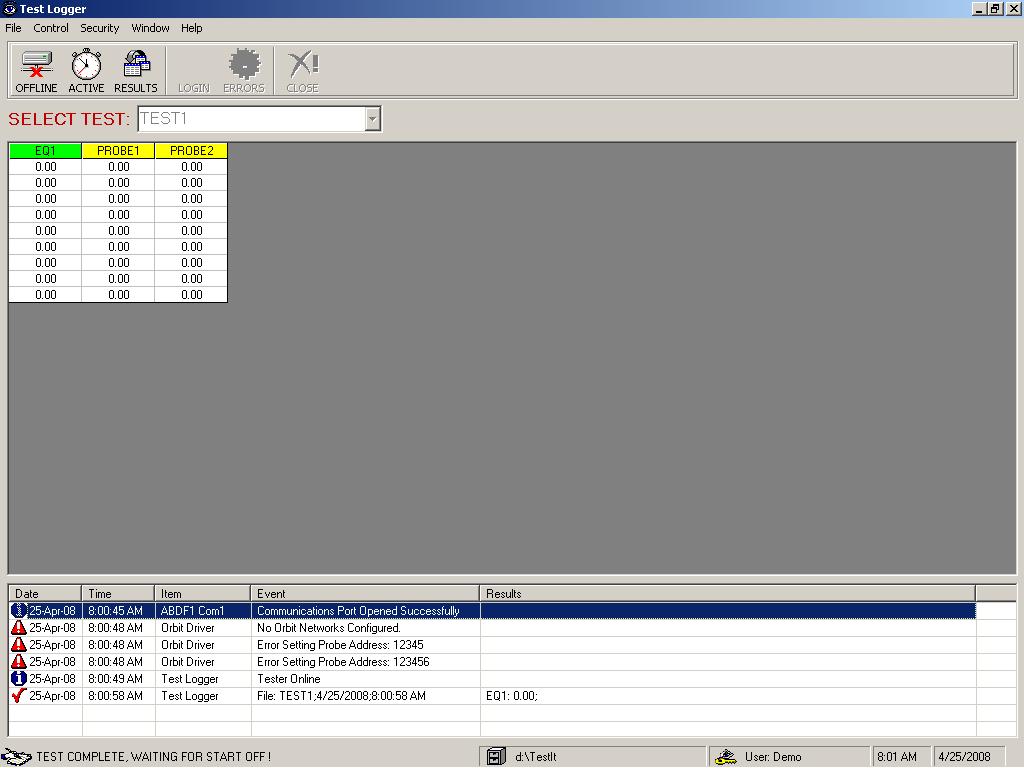Expand the SELECT TEST dropdown arrow
This screenshot has width=1024, height=768.
(372, 119)
